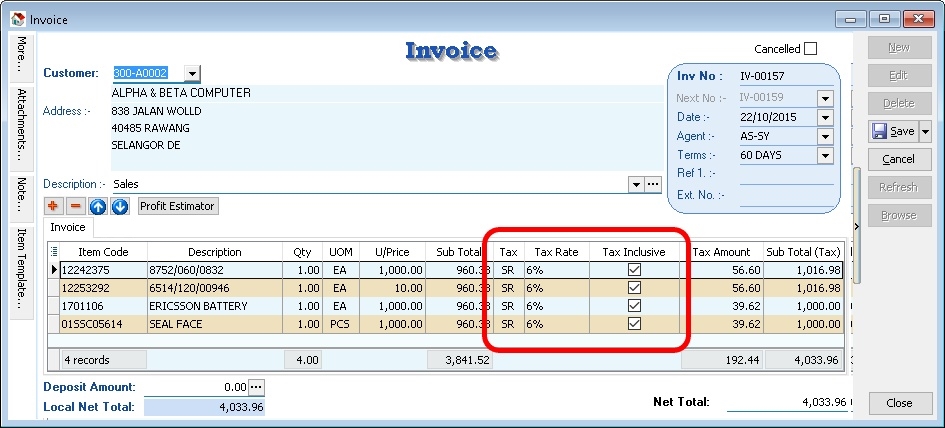Open the Date picker dropdown arrow
Image resolution: width=945 pixels, height=428 pixels.
click(825, 118)
